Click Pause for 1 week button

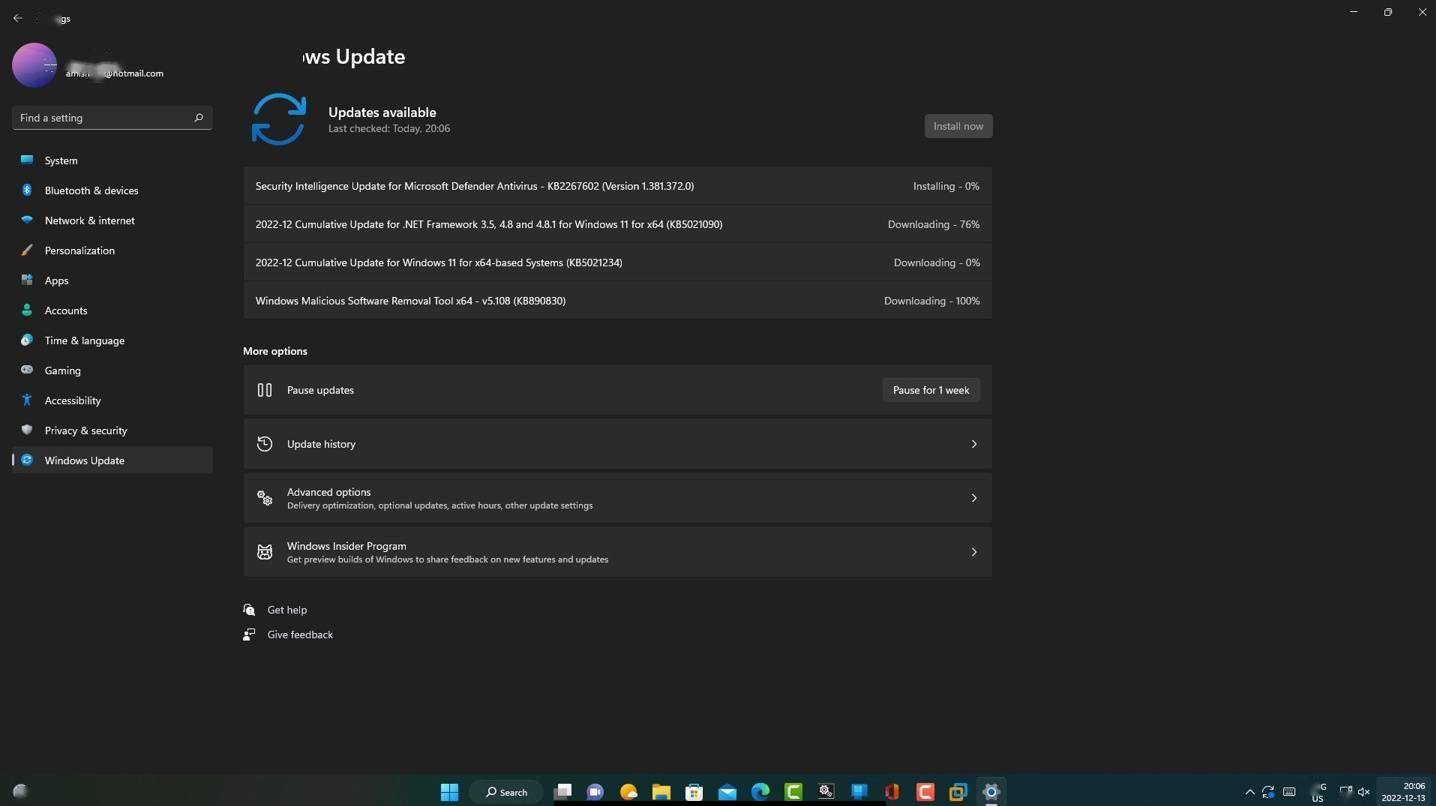[931, 390]
